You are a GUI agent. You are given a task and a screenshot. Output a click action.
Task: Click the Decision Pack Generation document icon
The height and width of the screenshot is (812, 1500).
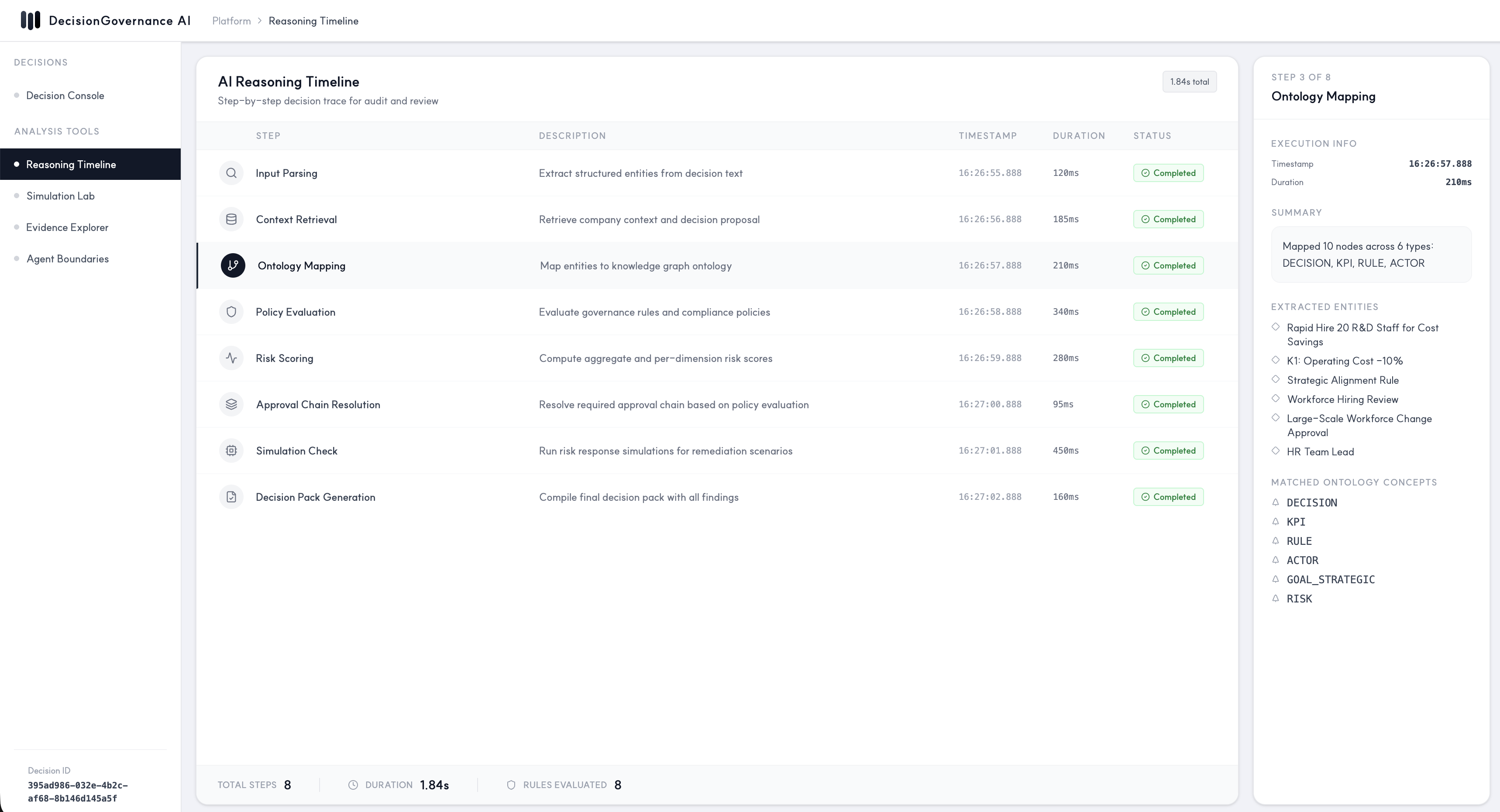(231, 497)
